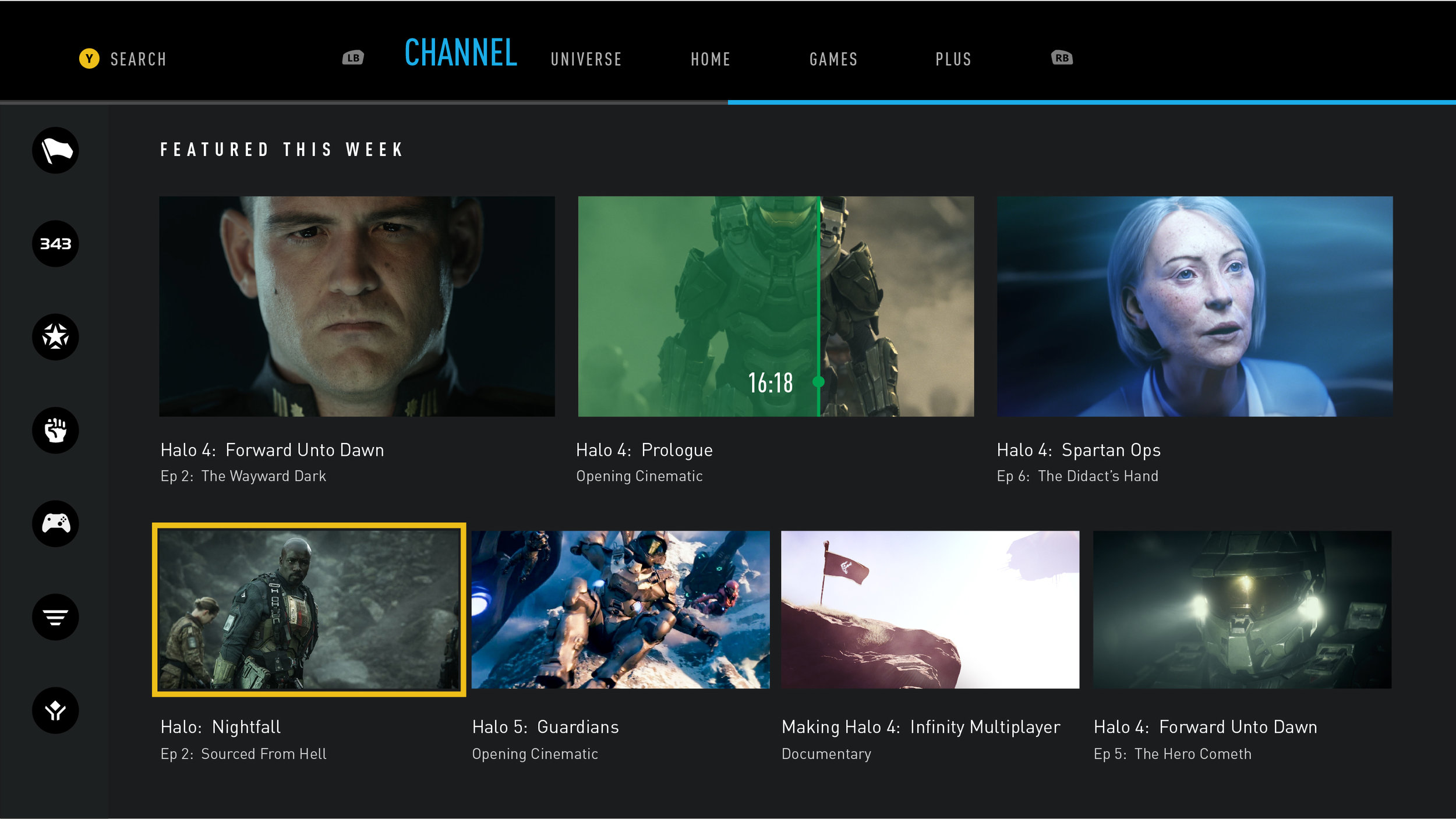
Task: Click 'Ep 2: Sourced From Hell' subtitle
Action: [x=243, y=754]
